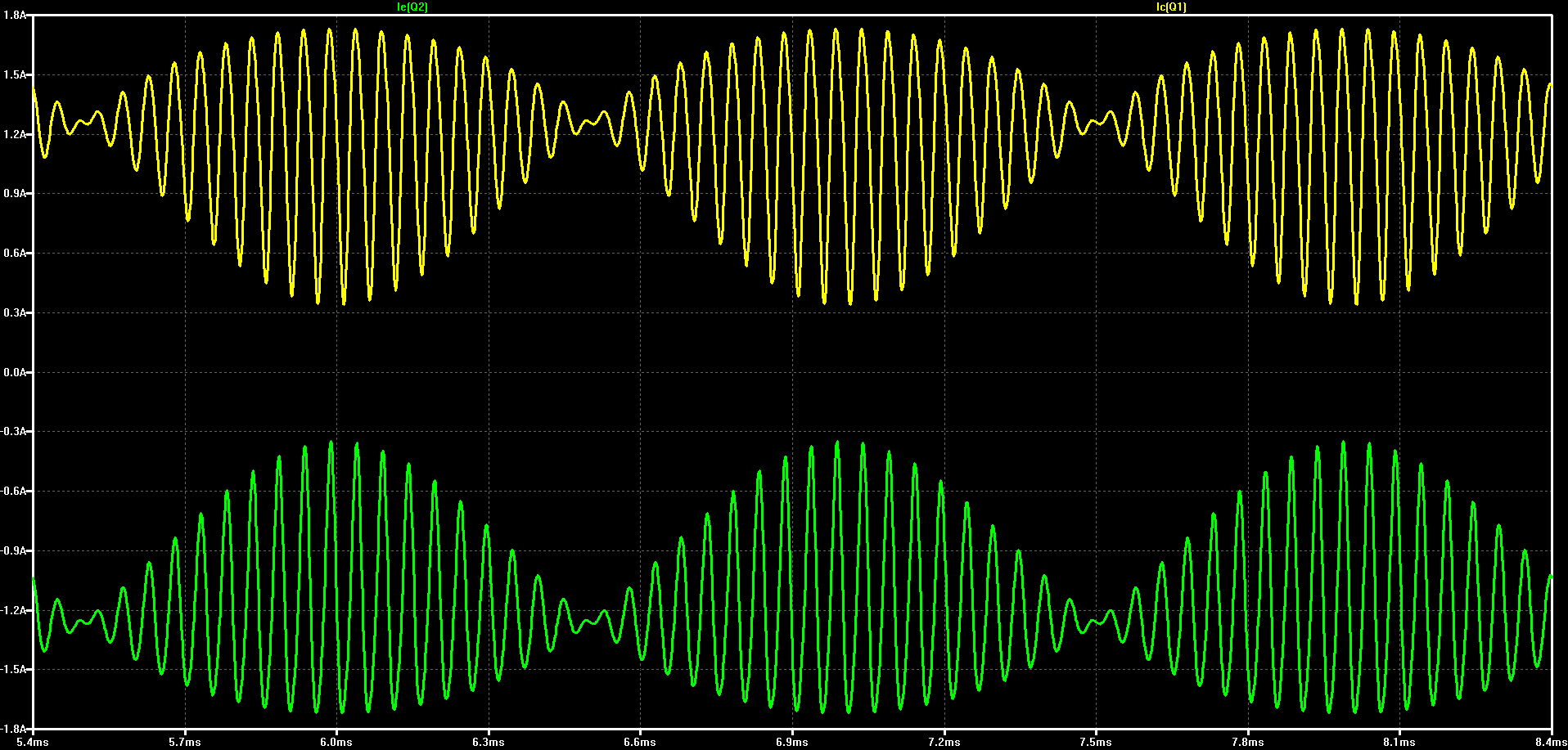Click the 6.9ms time label
Screen dimensions: 1568x750
tap(792, 743)
